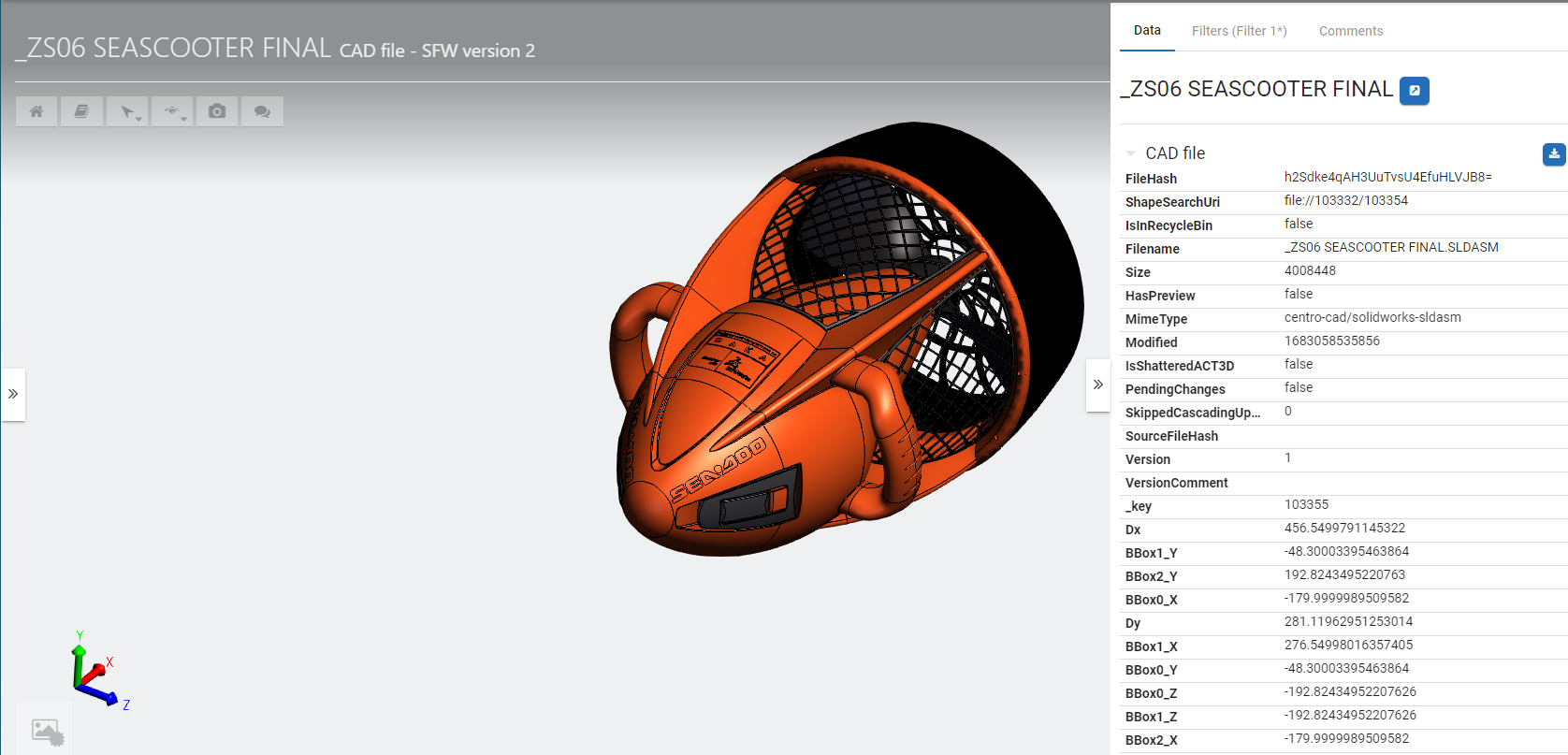1568x755 pixels.
Task: Click the BBox1_X value 276.54998016357405
Action: [x=1348, y=645]
